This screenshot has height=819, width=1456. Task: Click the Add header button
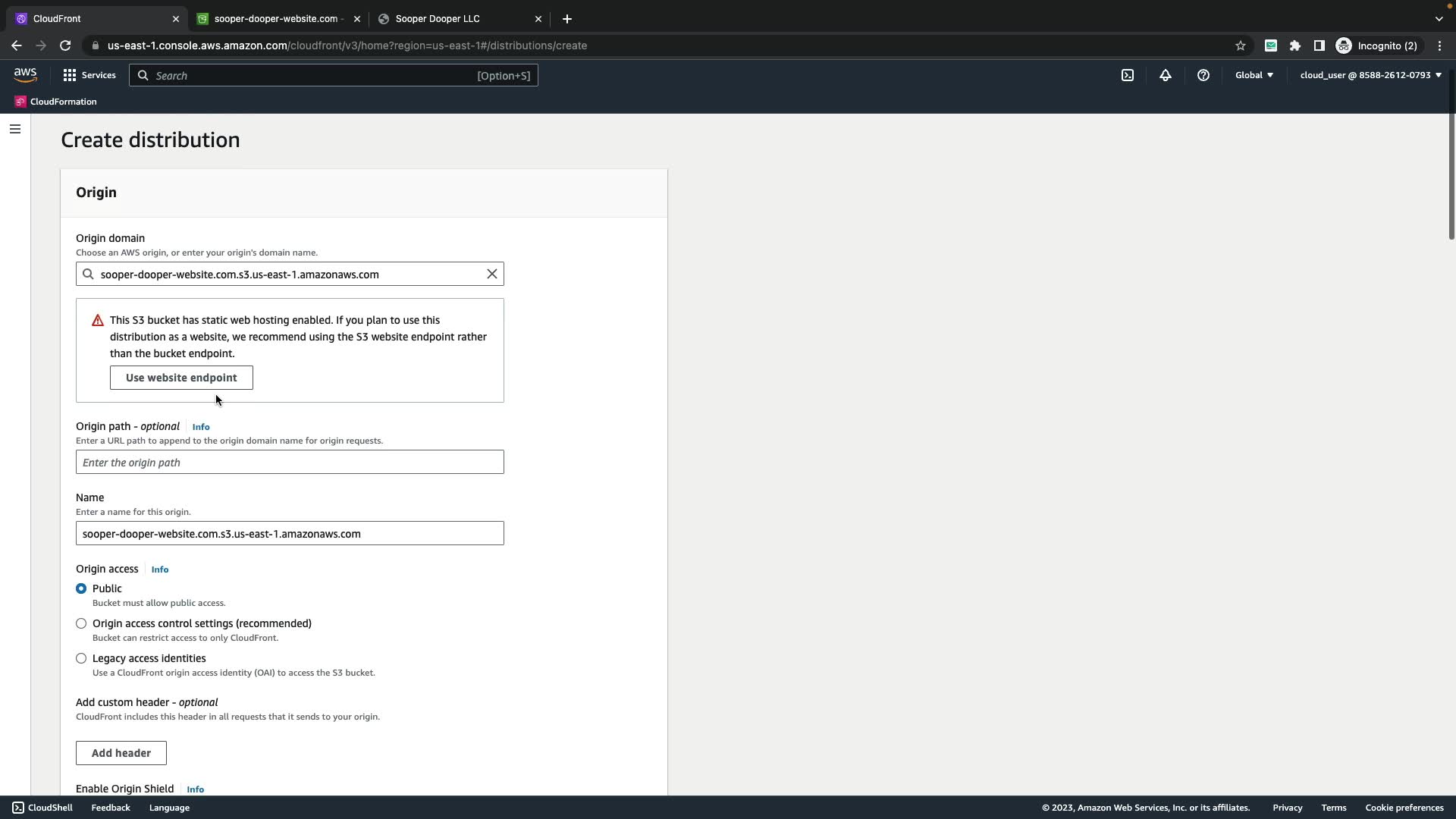(x=121, y=753)
